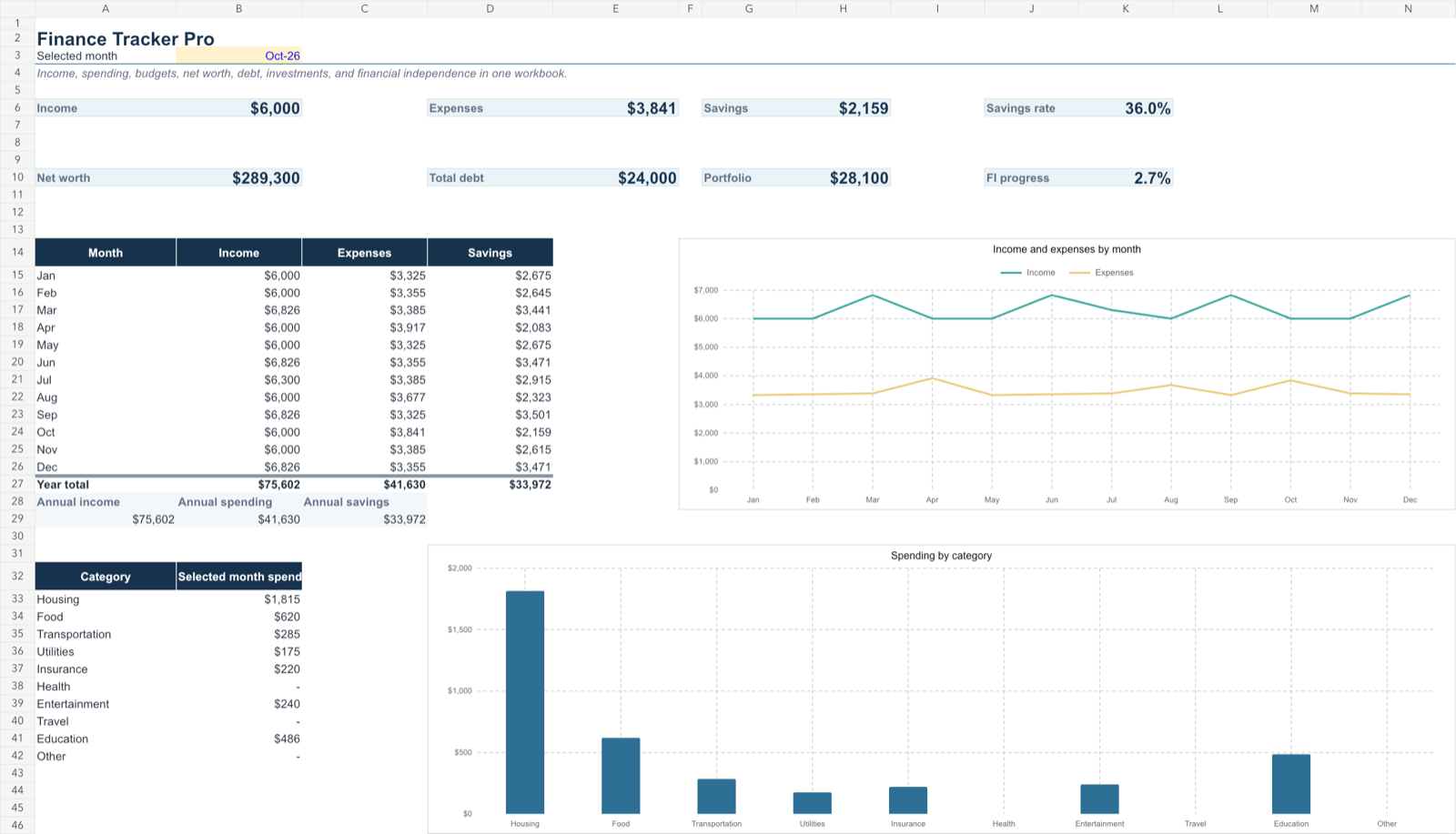Select the Oct-26 selected month cell
This screenshot has height=834, width=1456.
click(x=239, y=55)
